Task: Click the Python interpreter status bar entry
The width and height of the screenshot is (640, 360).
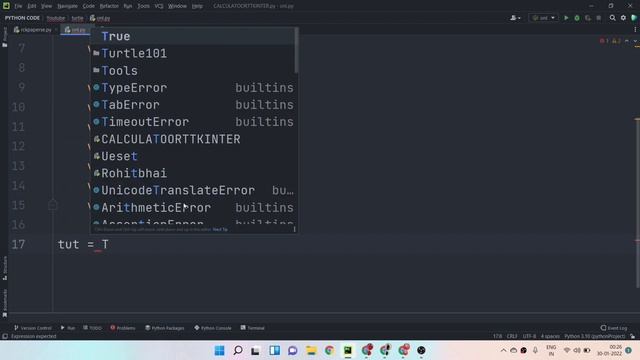Action: [595, 336]
